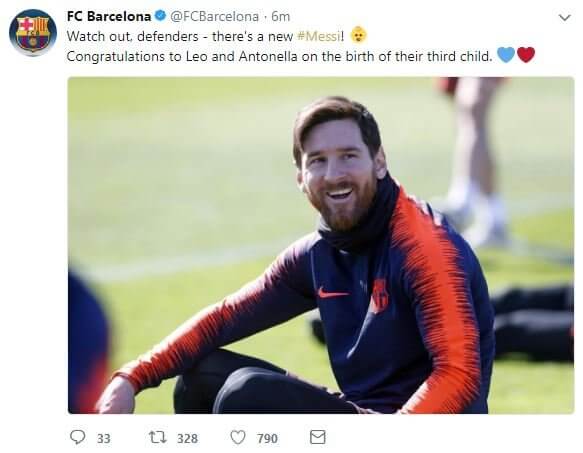Open the tweet options chevron menu
This screenshot has height=453, width=583.
565,17
